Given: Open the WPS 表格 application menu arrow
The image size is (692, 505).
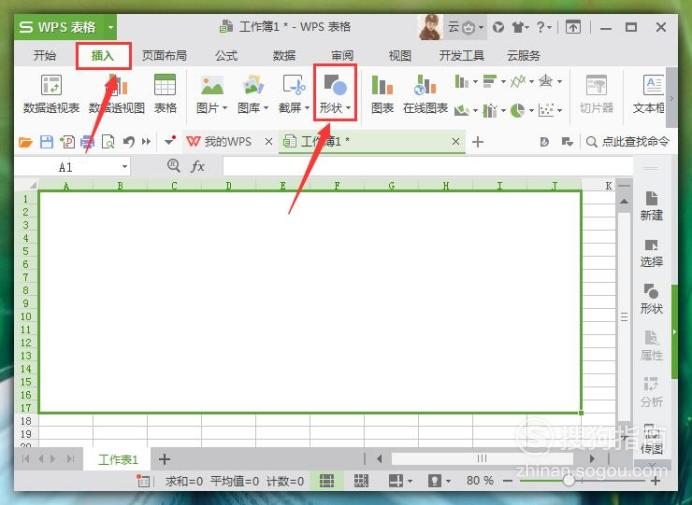Looking at the screenshot, I should pyautogui.click(x=111, y=27).
